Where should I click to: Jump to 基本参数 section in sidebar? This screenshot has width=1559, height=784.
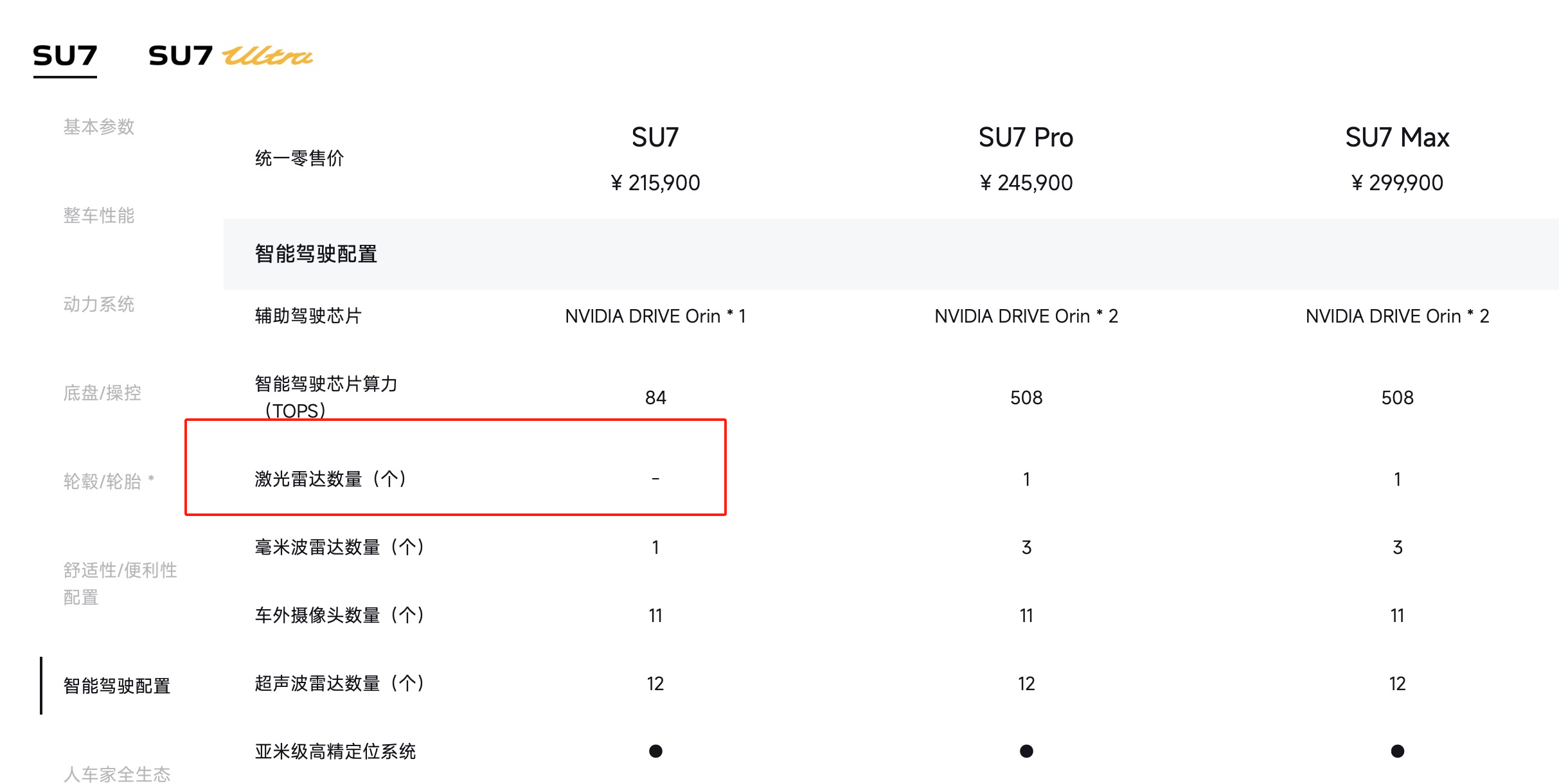tap(99, 127)
